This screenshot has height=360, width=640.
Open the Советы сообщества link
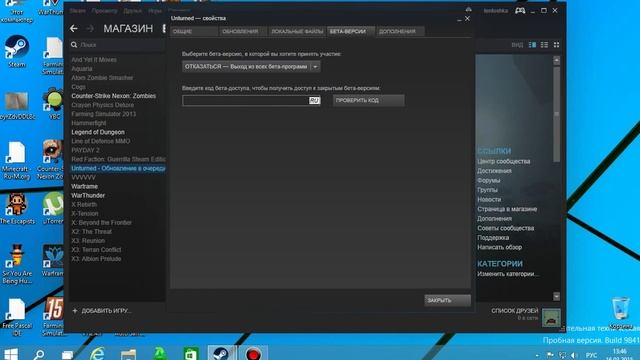[505, 228]
